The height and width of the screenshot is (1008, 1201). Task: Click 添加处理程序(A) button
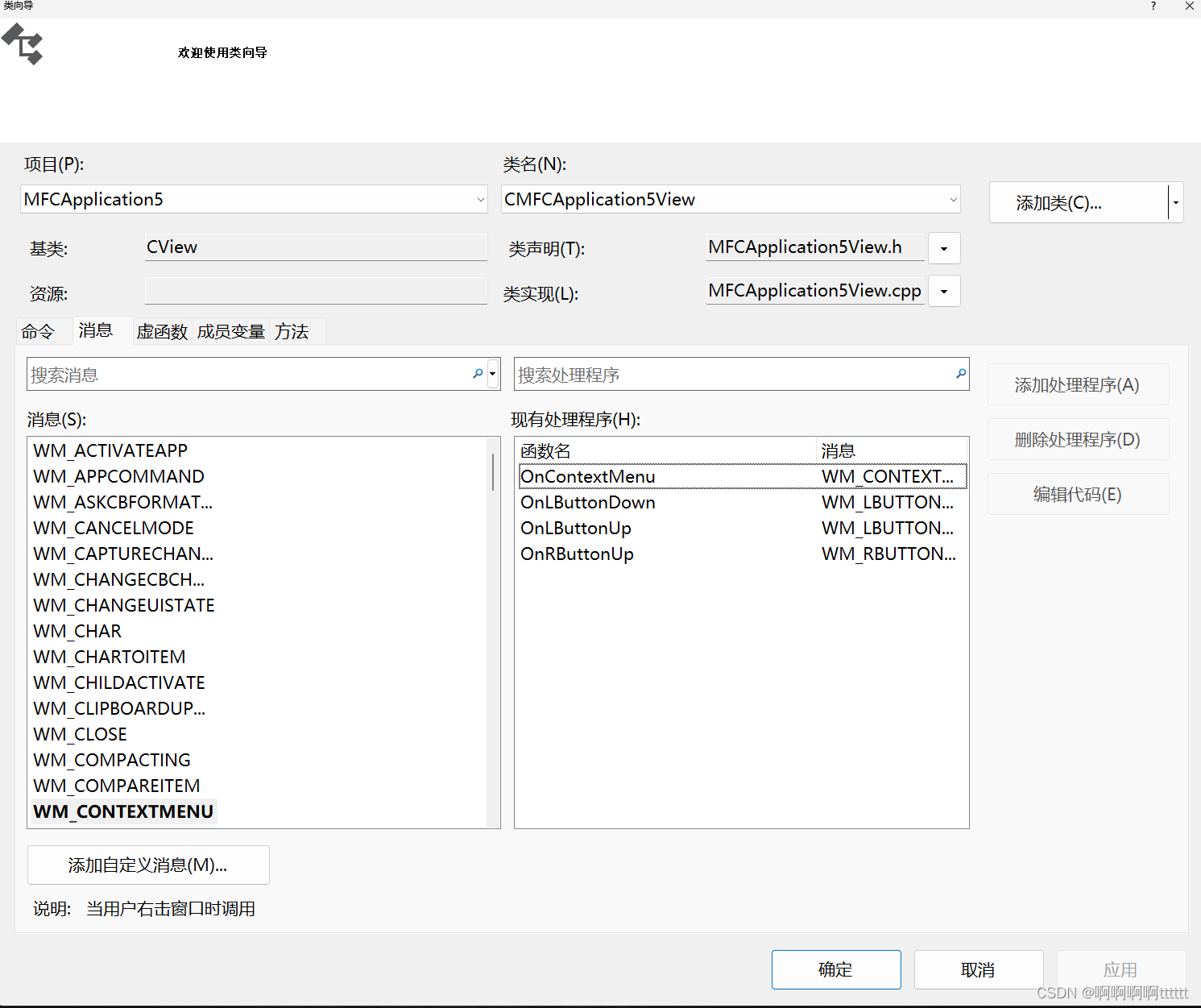[1078, 384]
